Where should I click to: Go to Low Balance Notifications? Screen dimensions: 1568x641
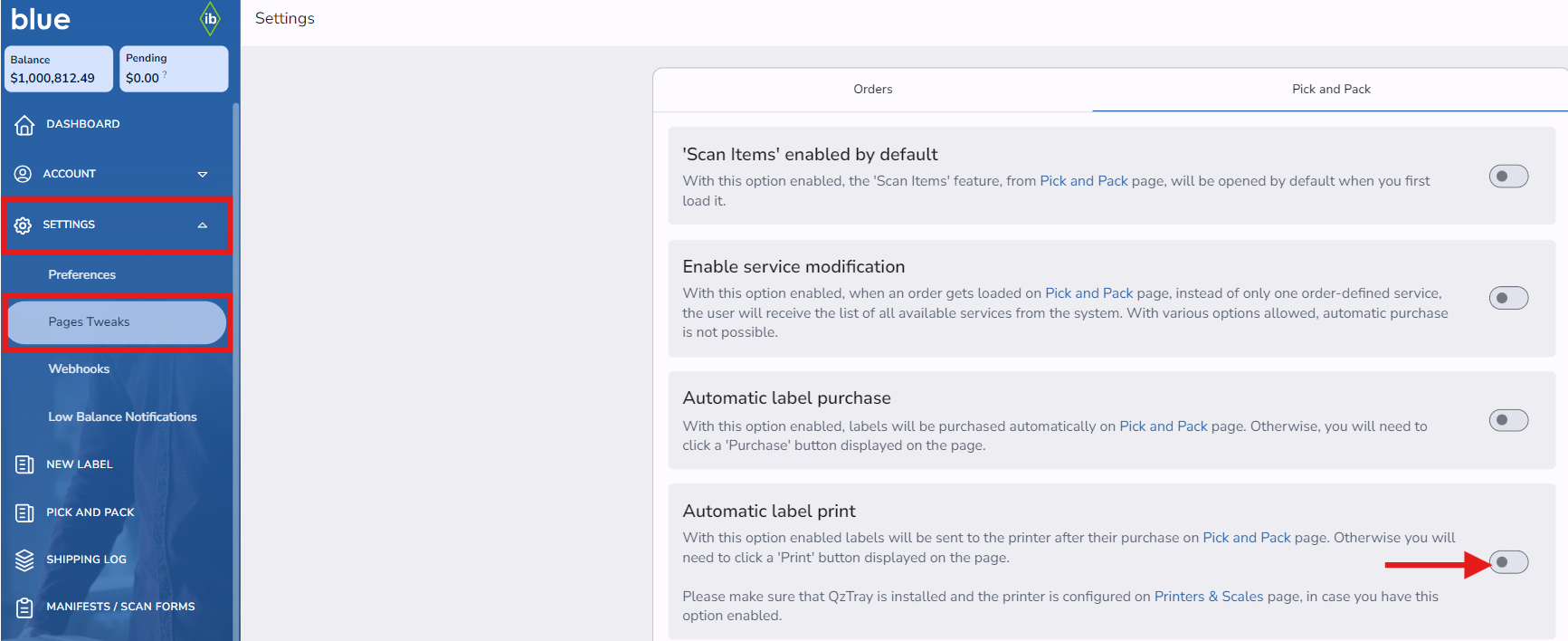(x=122, y=417)
